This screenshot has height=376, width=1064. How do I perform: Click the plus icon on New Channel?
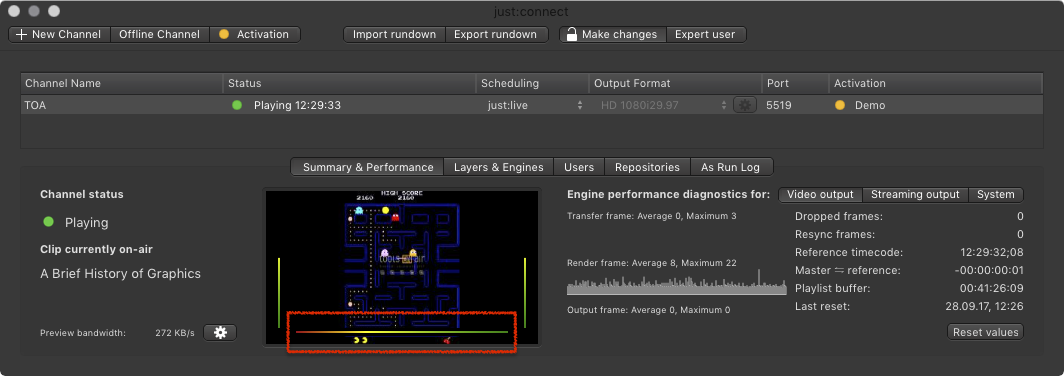[x=21, y=35]
